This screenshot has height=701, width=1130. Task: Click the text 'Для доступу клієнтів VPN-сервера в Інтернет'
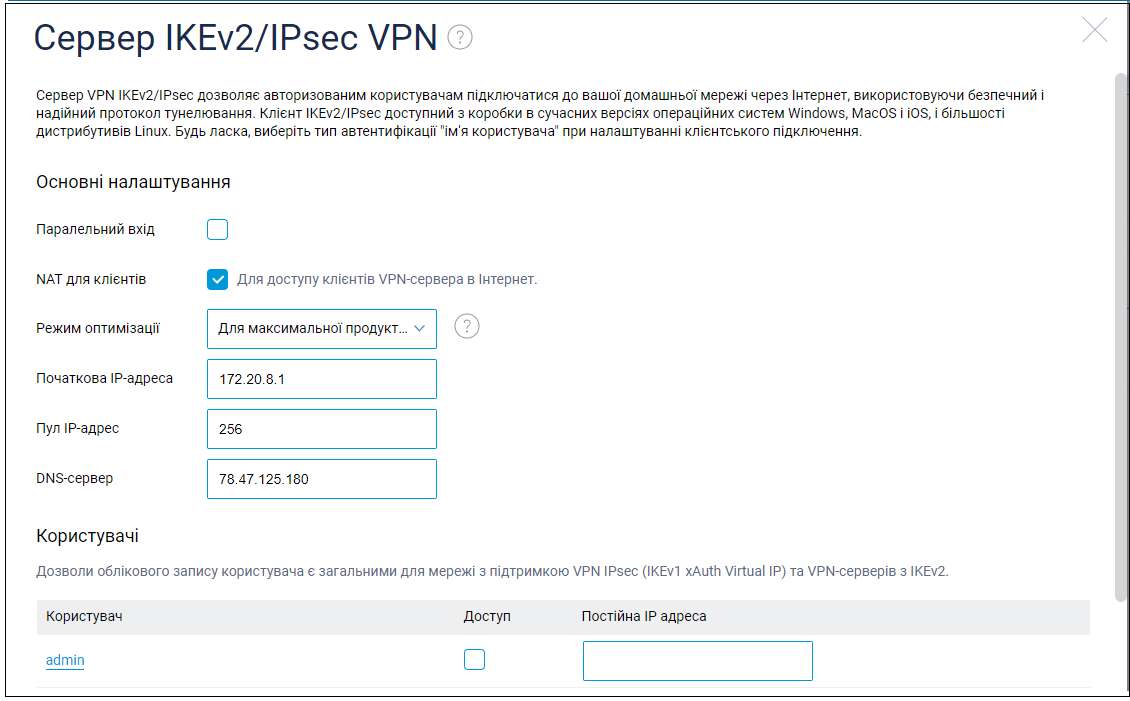coord(387,280)
